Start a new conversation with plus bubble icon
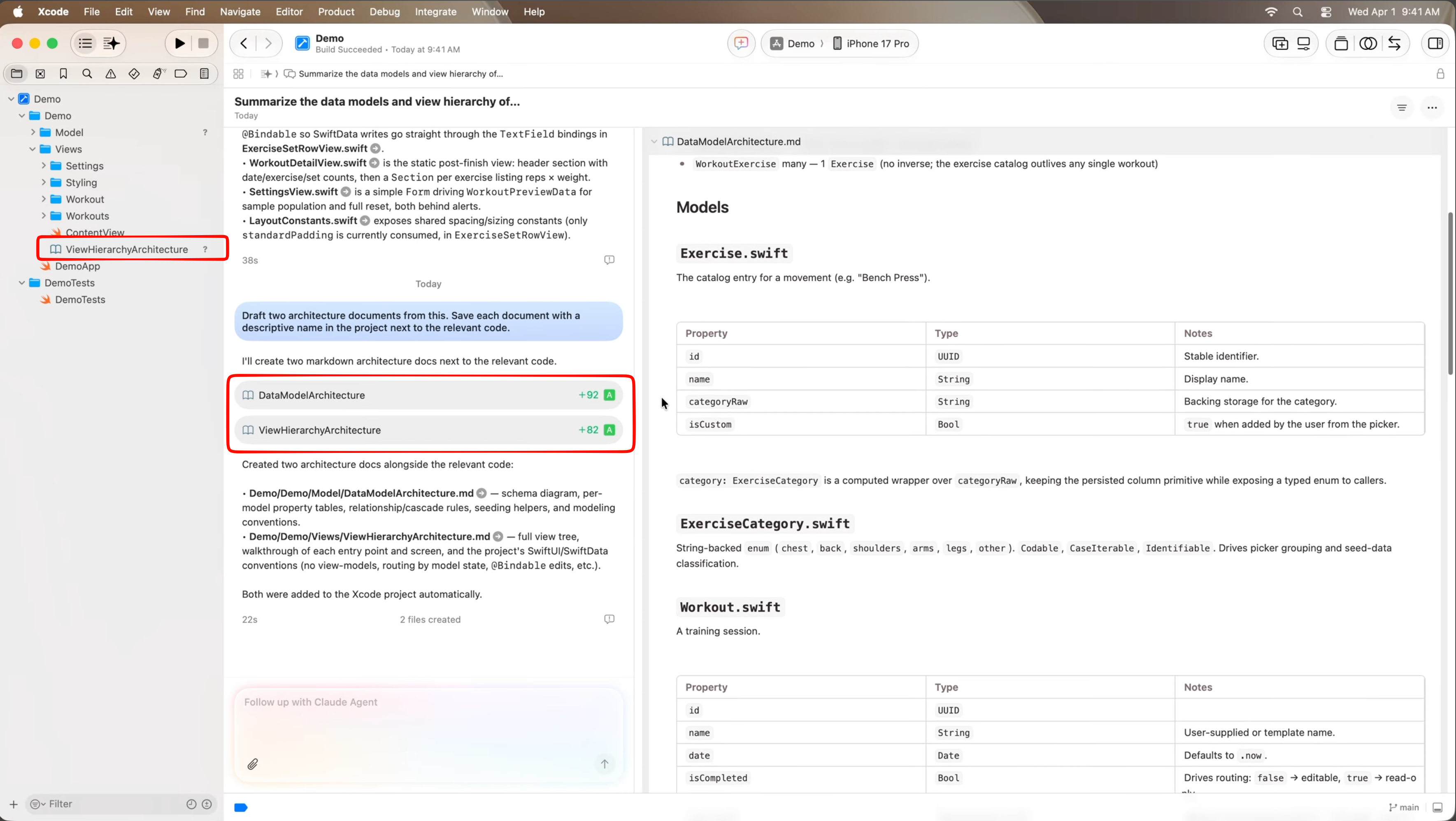Image resolution: width=1456 pixels, height=821 pixels. point(741,44)
